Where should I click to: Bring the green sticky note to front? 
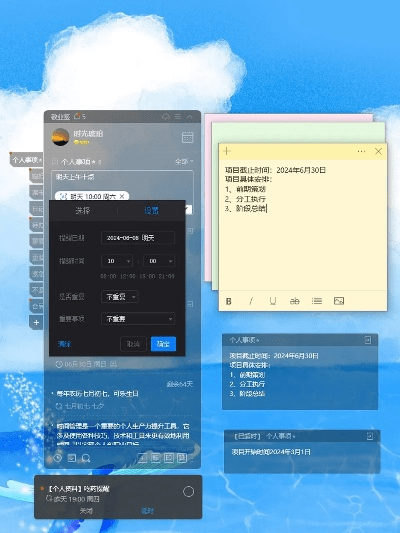298,133
